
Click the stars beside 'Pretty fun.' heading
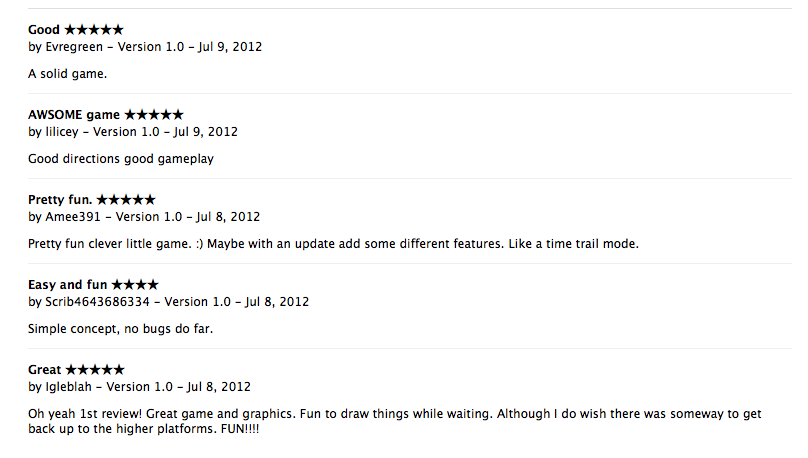pyautogui.click(x=126, y=199)
